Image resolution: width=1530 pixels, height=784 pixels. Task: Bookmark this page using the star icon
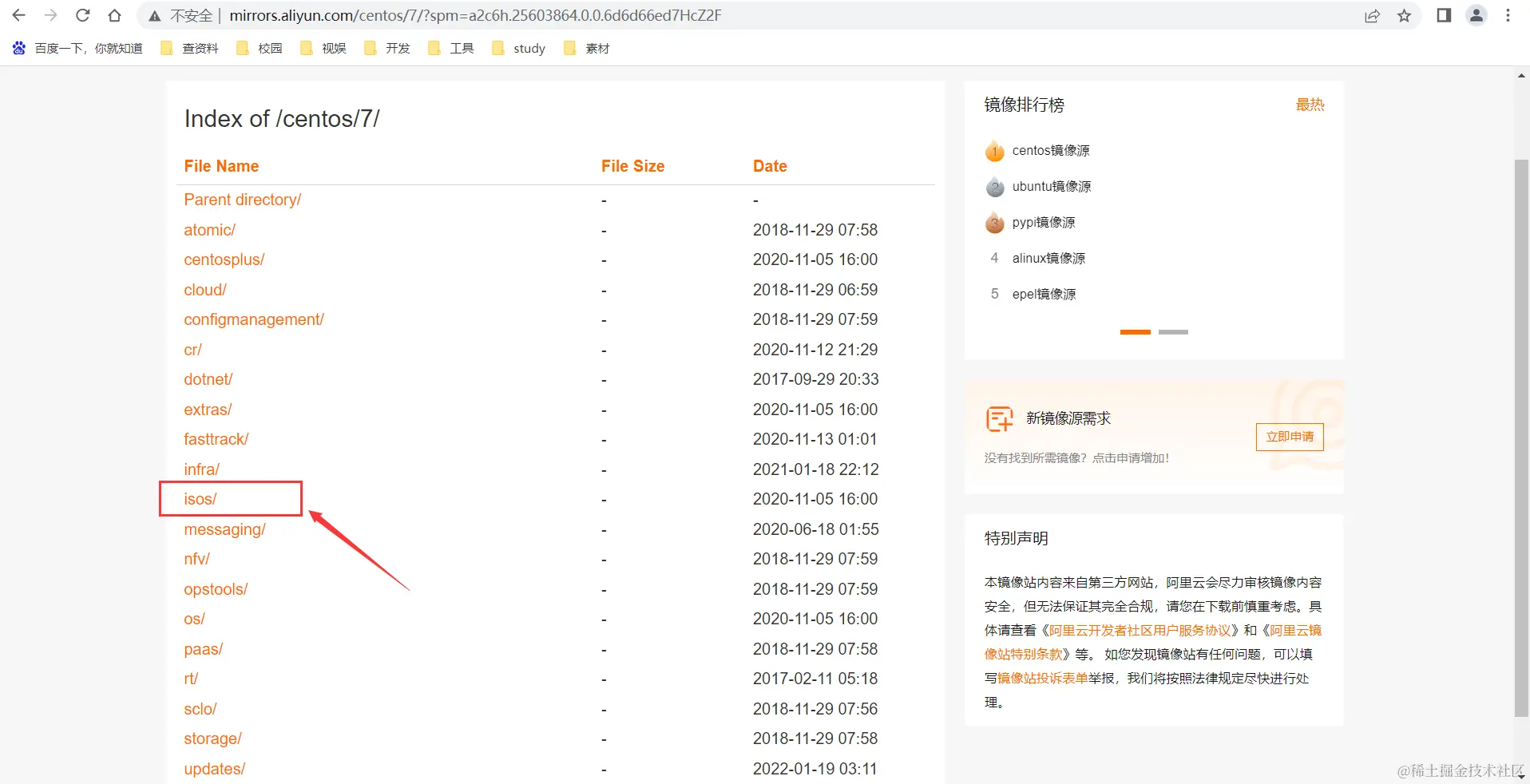pos(1404,15)
